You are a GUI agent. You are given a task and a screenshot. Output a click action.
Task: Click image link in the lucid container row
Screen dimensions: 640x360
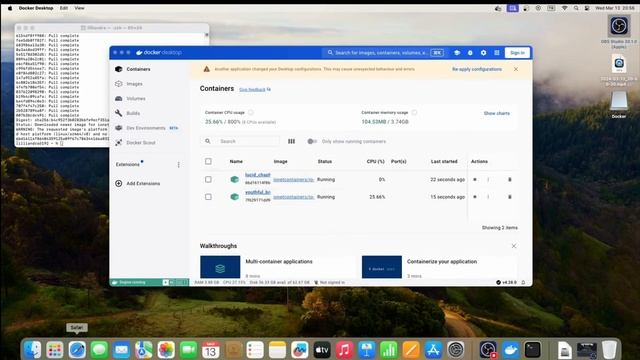point(293,180)
